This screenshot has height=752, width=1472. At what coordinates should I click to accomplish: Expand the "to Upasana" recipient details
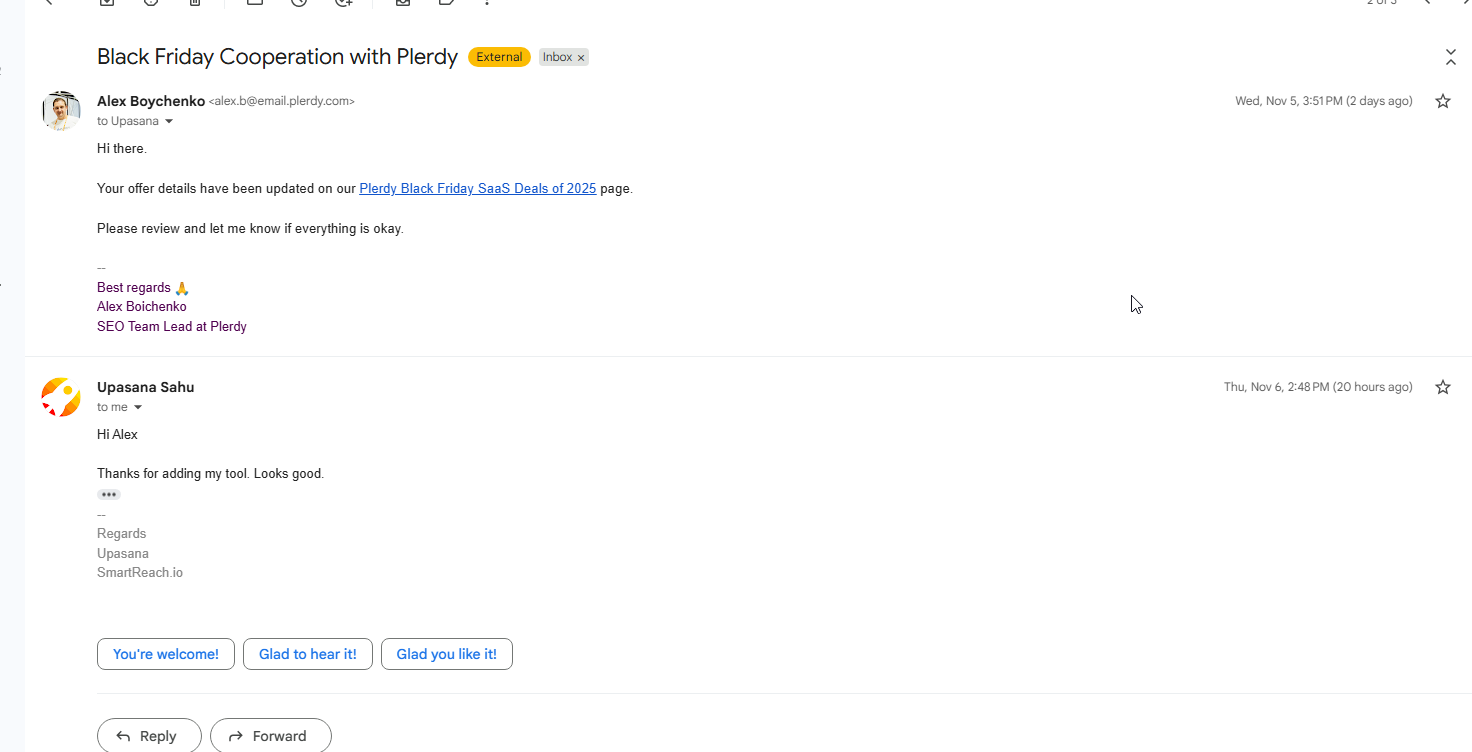169,122
